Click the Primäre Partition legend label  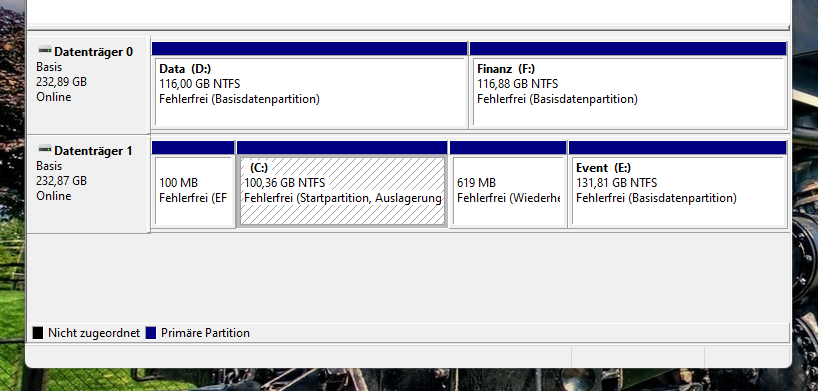[206, 333]
